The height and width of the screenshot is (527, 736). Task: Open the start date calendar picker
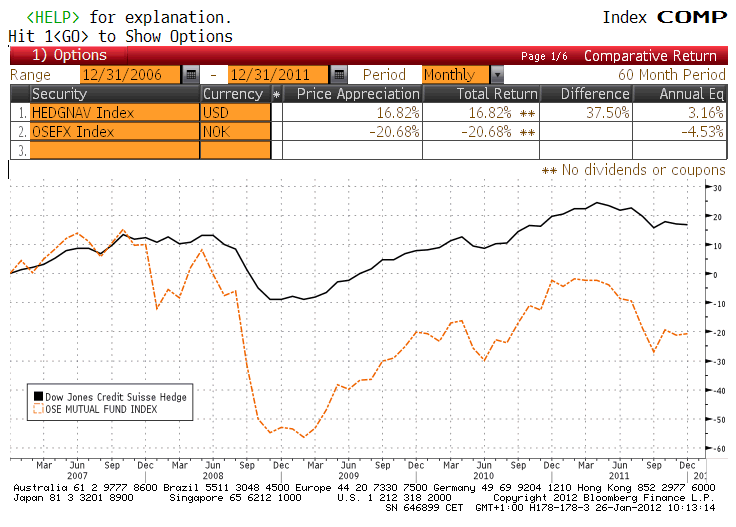click(191, 75)
